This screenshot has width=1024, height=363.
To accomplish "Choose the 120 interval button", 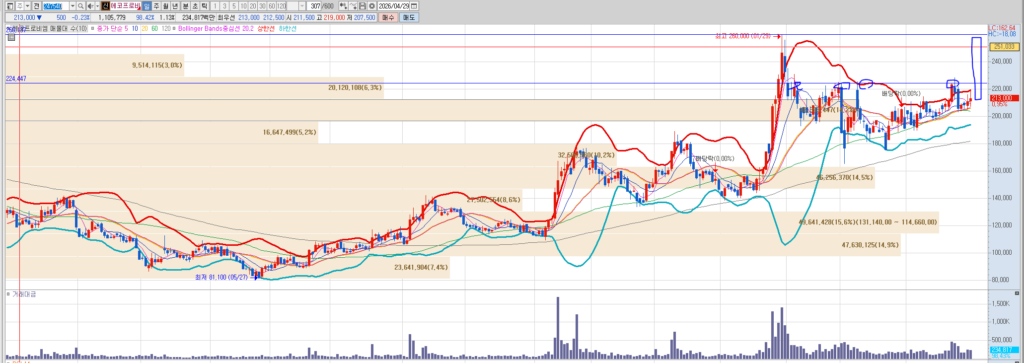I will tap(281, 6).
